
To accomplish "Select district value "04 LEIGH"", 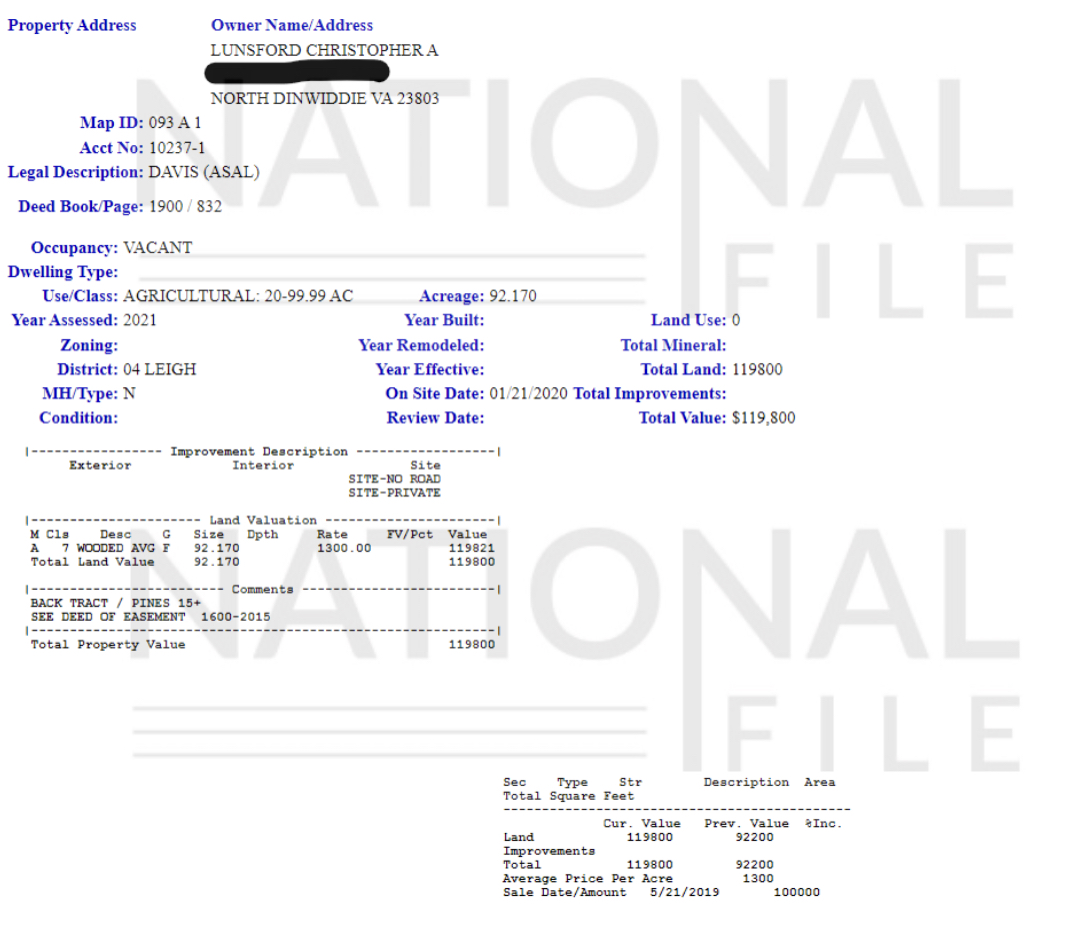I will pos(160,369).
